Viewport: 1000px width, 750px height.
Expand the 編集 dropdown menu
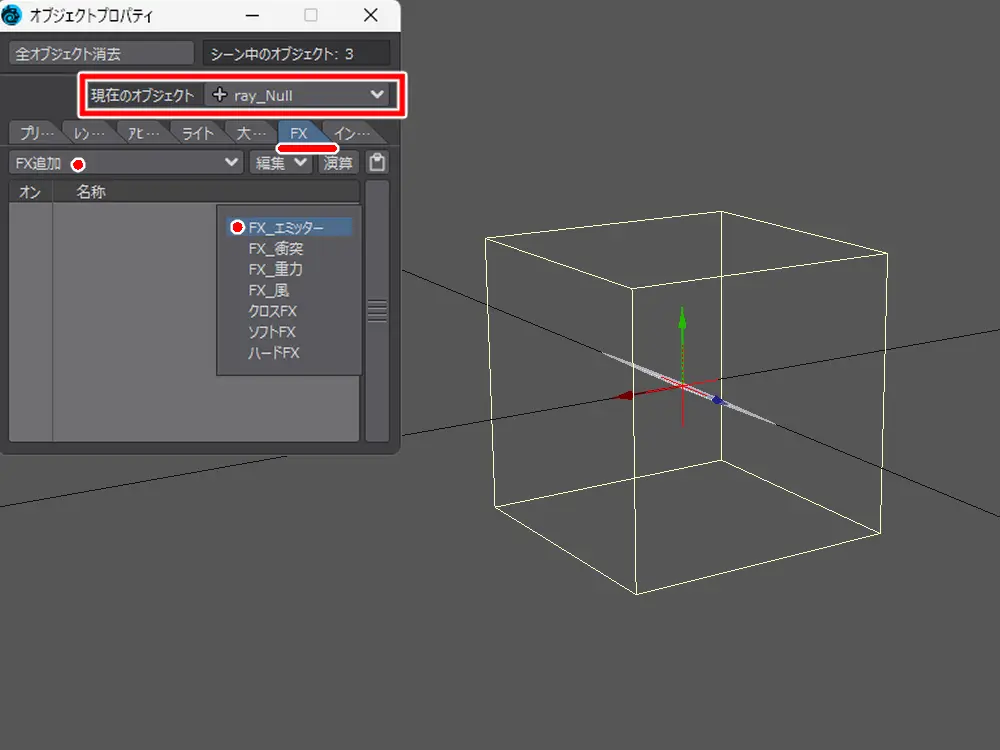[x=279, y=163]
